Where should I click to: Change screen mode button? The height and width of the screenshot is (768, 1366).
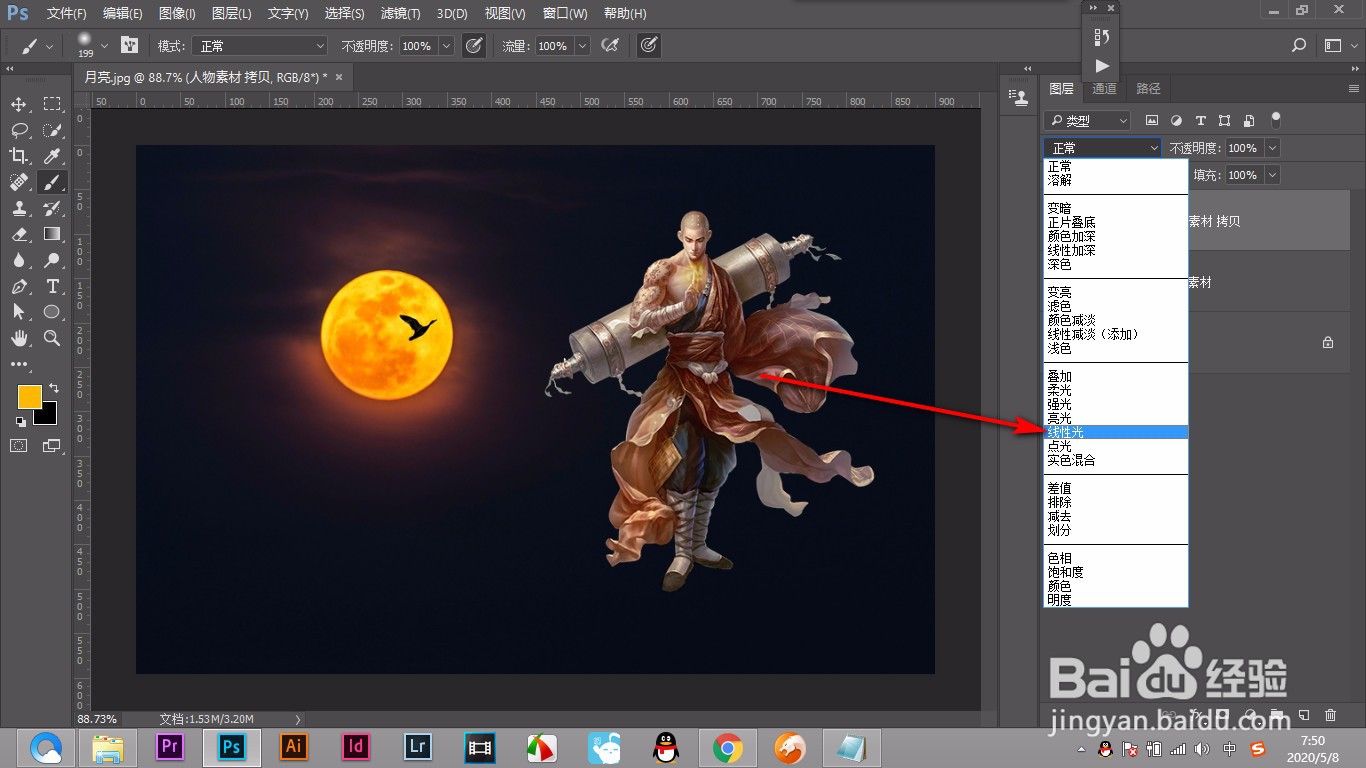coord(52,446)
